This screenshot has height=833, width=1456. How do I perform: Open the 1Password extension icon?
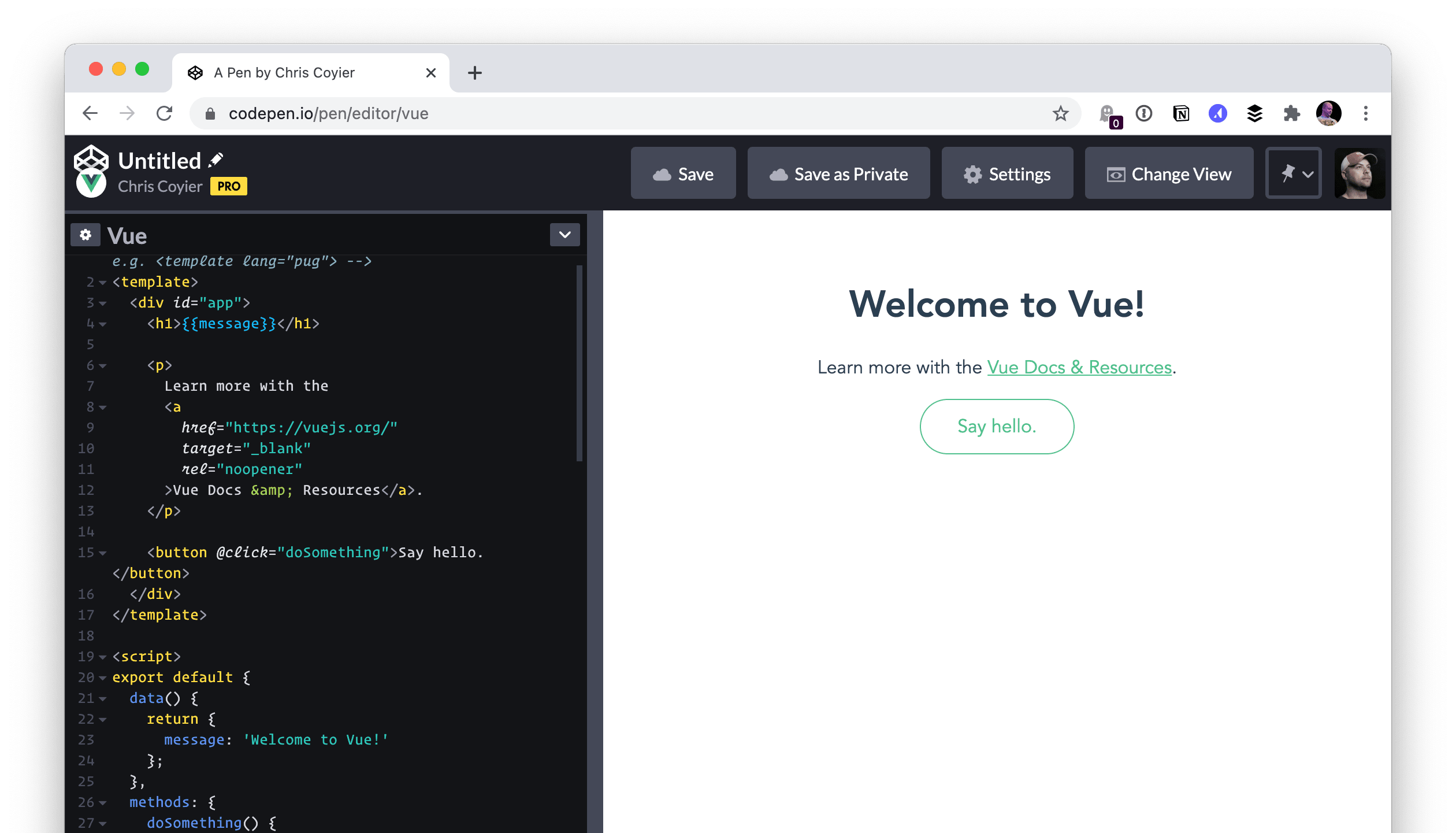[x=1144, y=113]
